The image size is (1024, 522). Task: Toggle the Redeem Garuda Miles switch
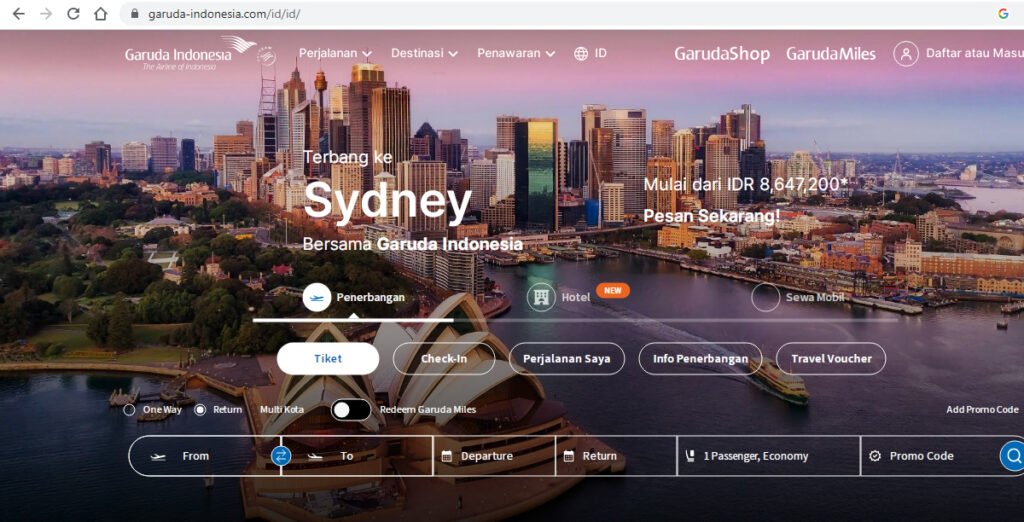coord(351,410)
